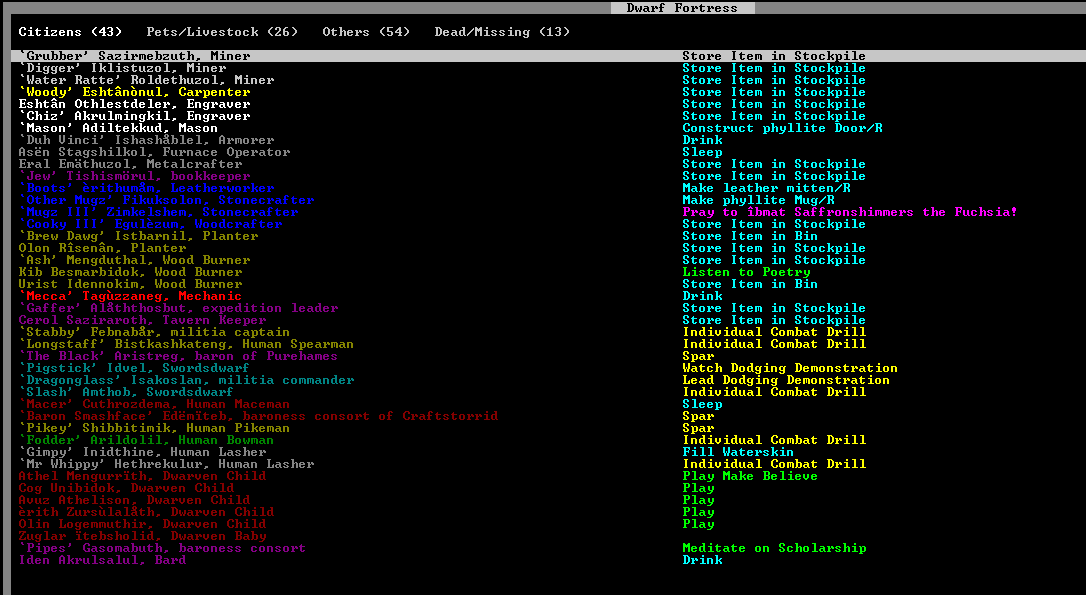Select 'Gaffer' Alåththosbut, expedition leader
The width and height of the screenshot is (1086, 595).
(x=178, y=308)
